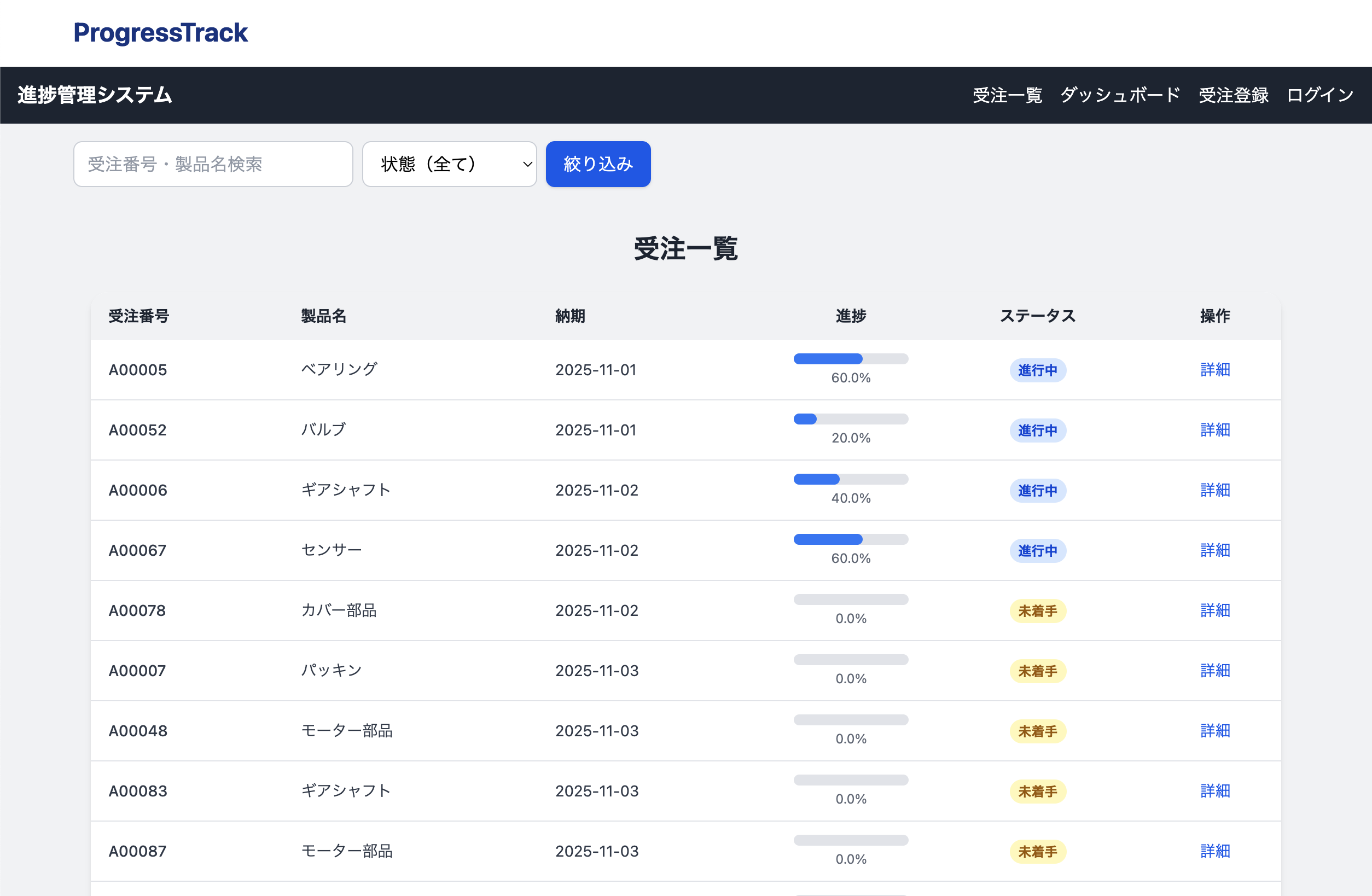Viewport: 1372px width, 896px height.
Task: Click ログイン in the top navigation
Action: click(x=1320, y=95)
